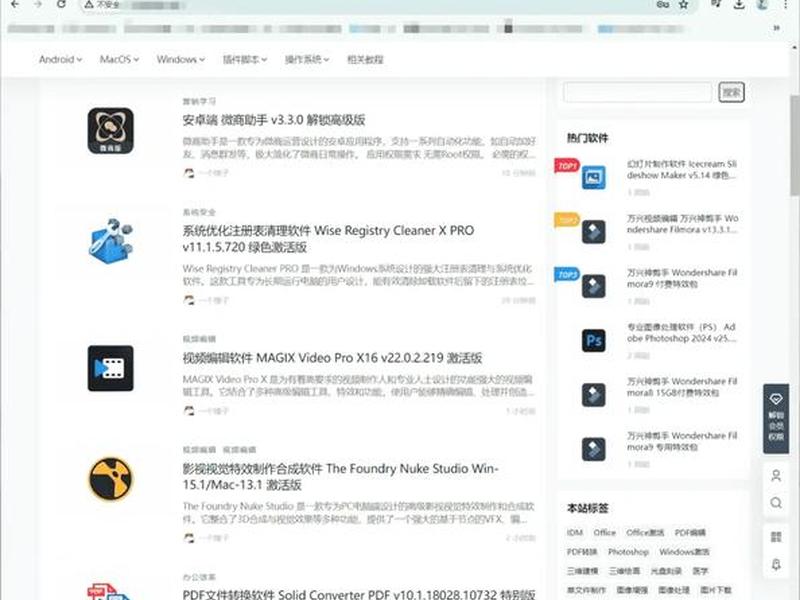The image size is (800, 600).
Task: Open Icecream Slideshow Maker v5.14 hot link
Action: point(682,169)
